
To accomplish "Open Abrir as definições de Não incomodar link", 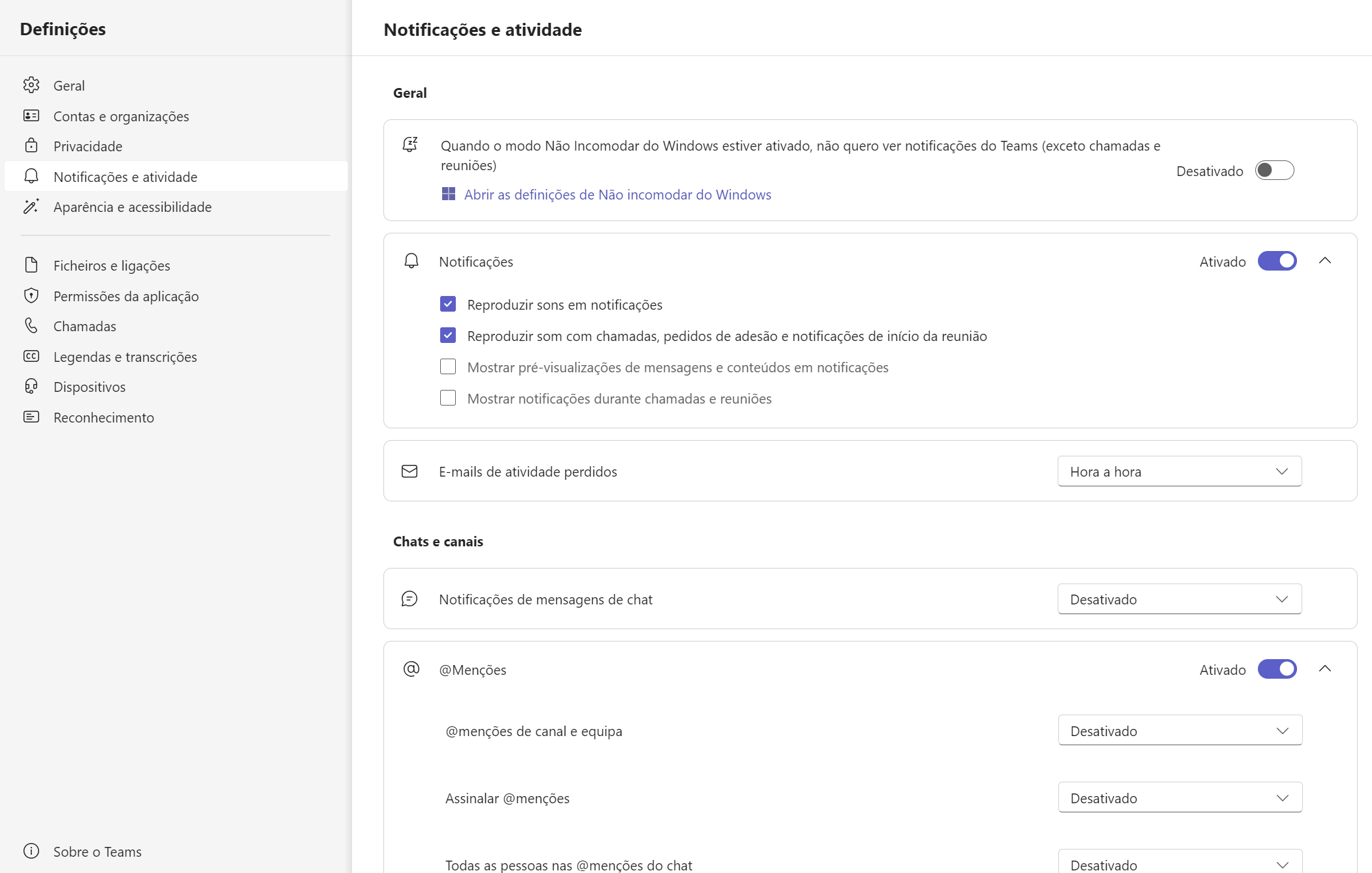I will [616, 194].
